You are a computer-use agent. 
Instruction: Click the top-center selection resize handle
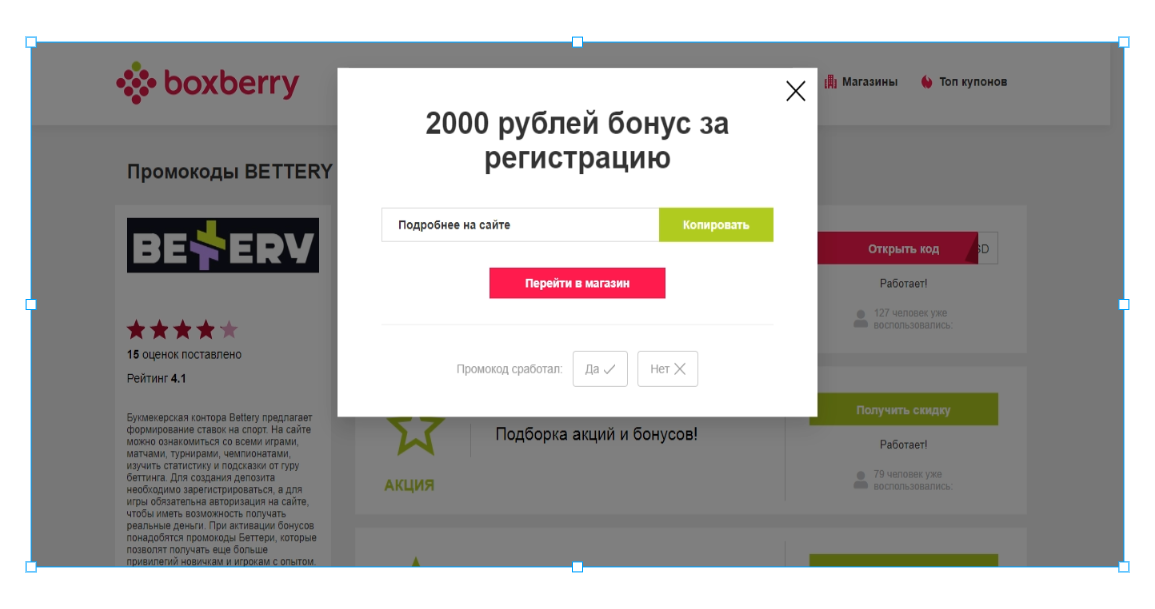click(x=578, y=42)
